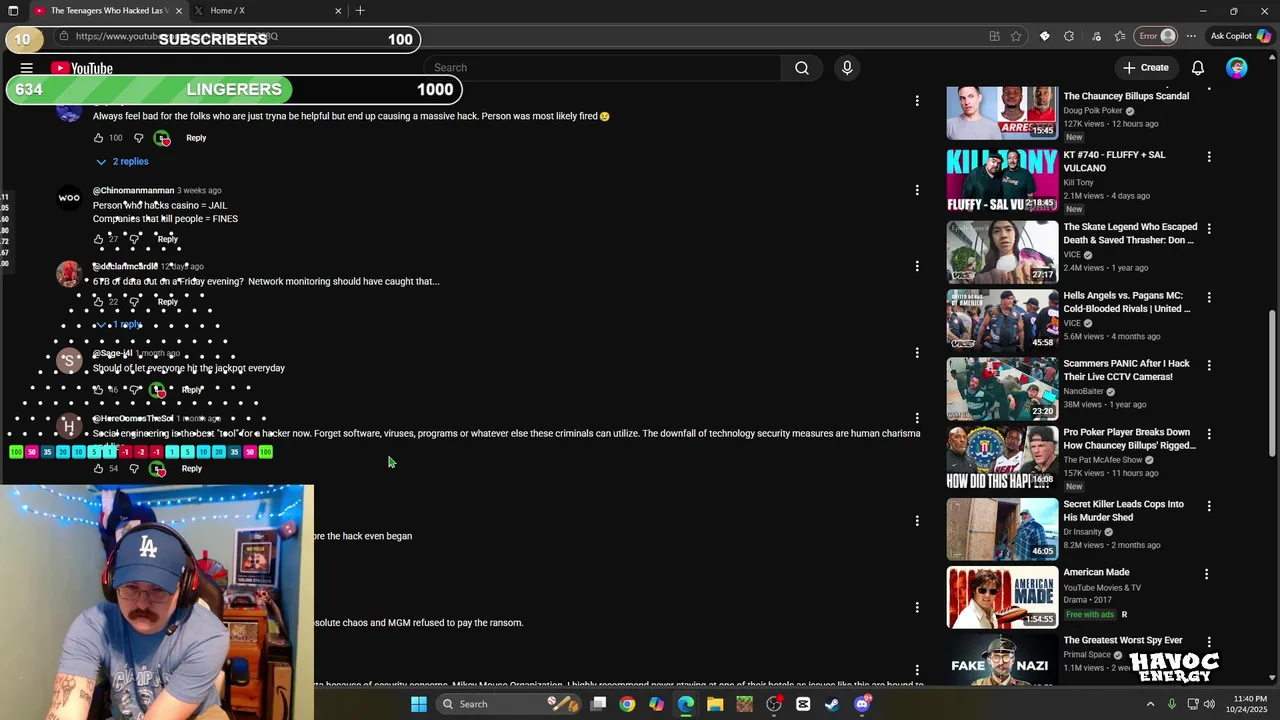Open options for the 'Always feel bad' comment

click(x=917, y=101)
